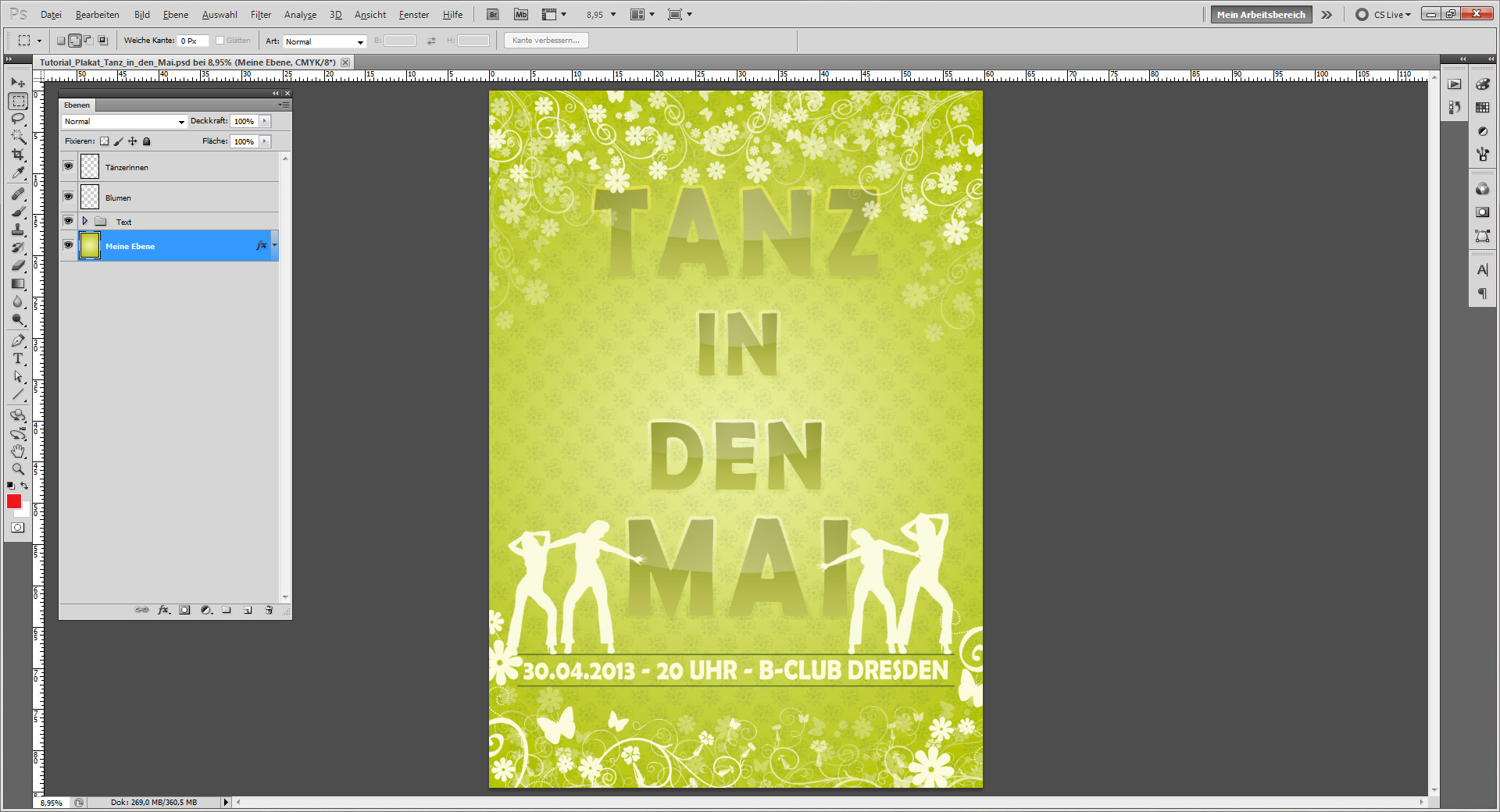1500x812 pixels.
Task: Lock transparent pixels via the Fixieren icon
Action: click(x=105, y=141)
